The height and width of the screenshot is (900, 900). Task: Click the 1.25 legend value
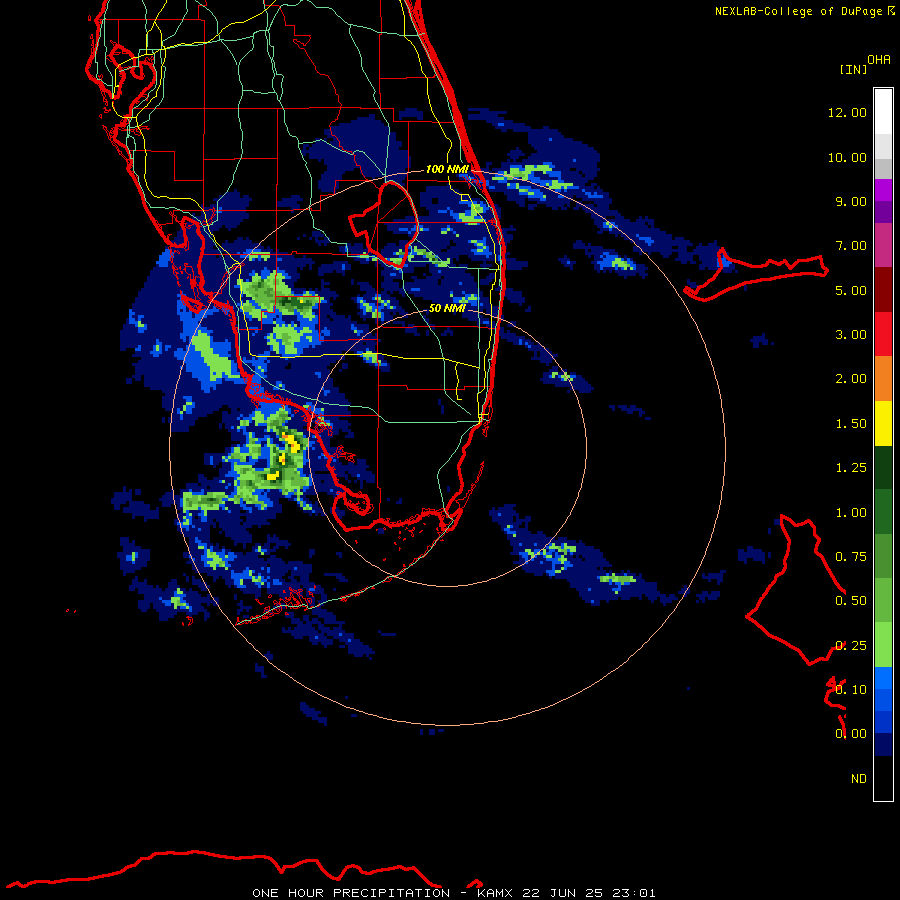[x=851, y=468]
